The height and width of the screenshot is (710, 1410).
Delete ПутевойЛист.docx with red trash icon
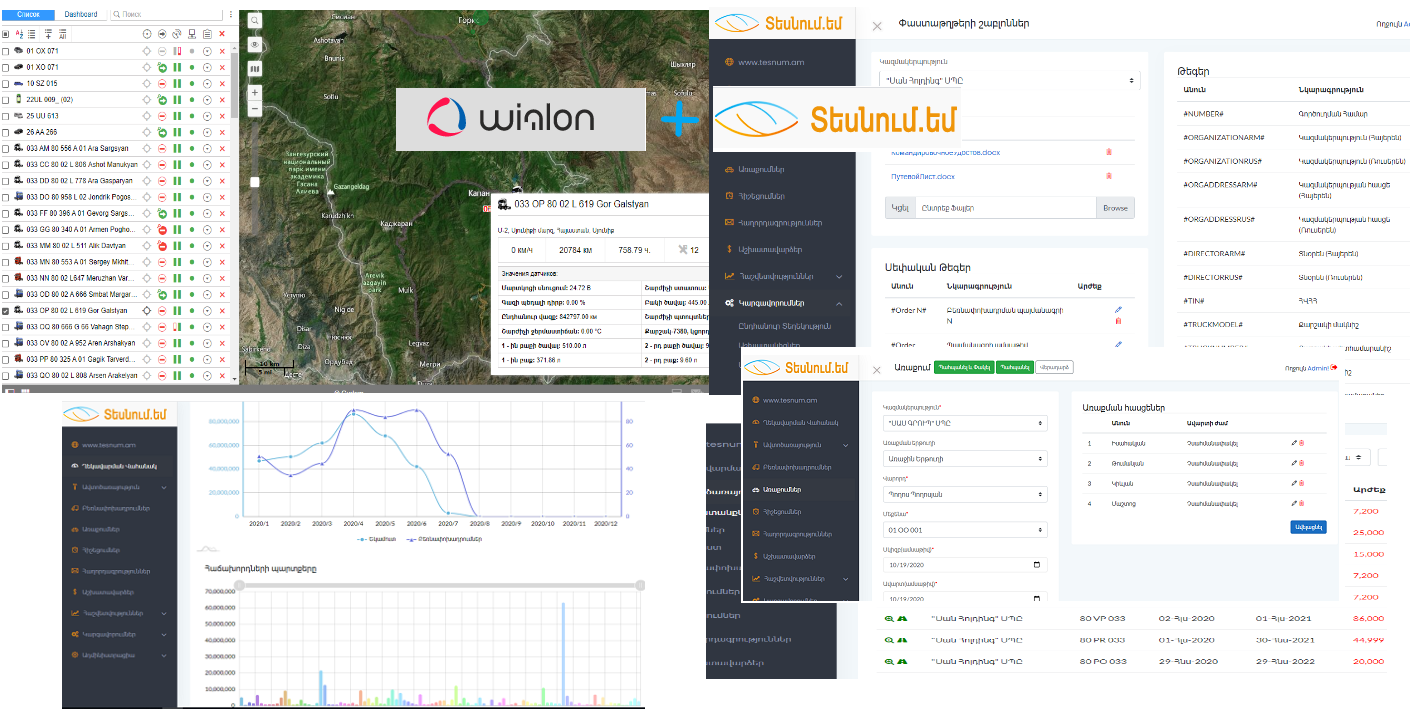click(1108, 176)
